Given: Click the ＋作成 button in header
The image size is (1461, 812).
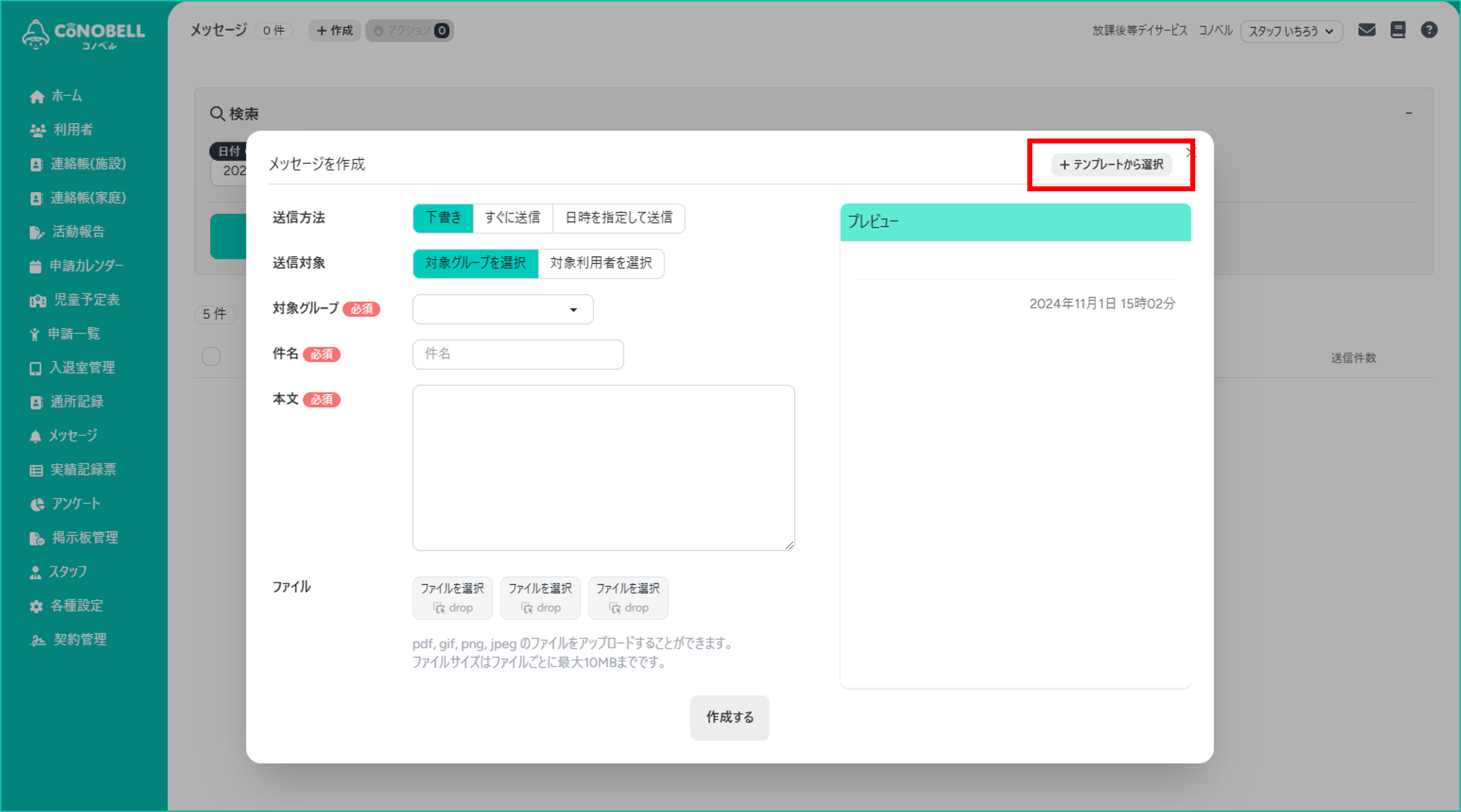Looking at the screenshot, I should [335, 31].
